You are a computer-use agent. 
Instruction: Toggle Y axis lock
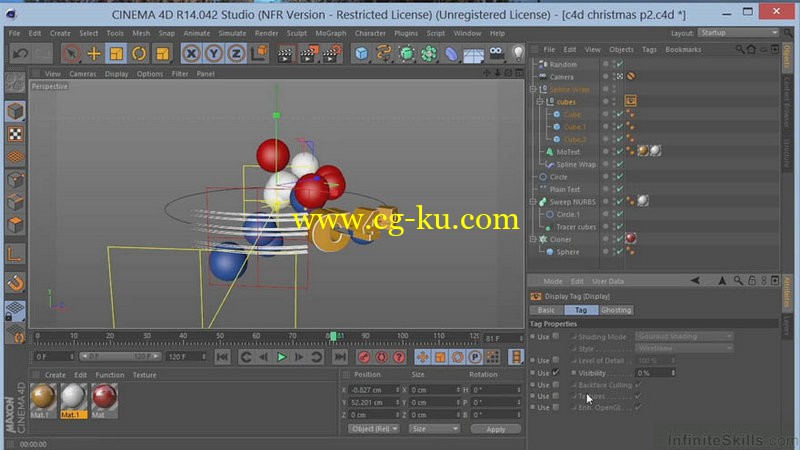(214, 53)
